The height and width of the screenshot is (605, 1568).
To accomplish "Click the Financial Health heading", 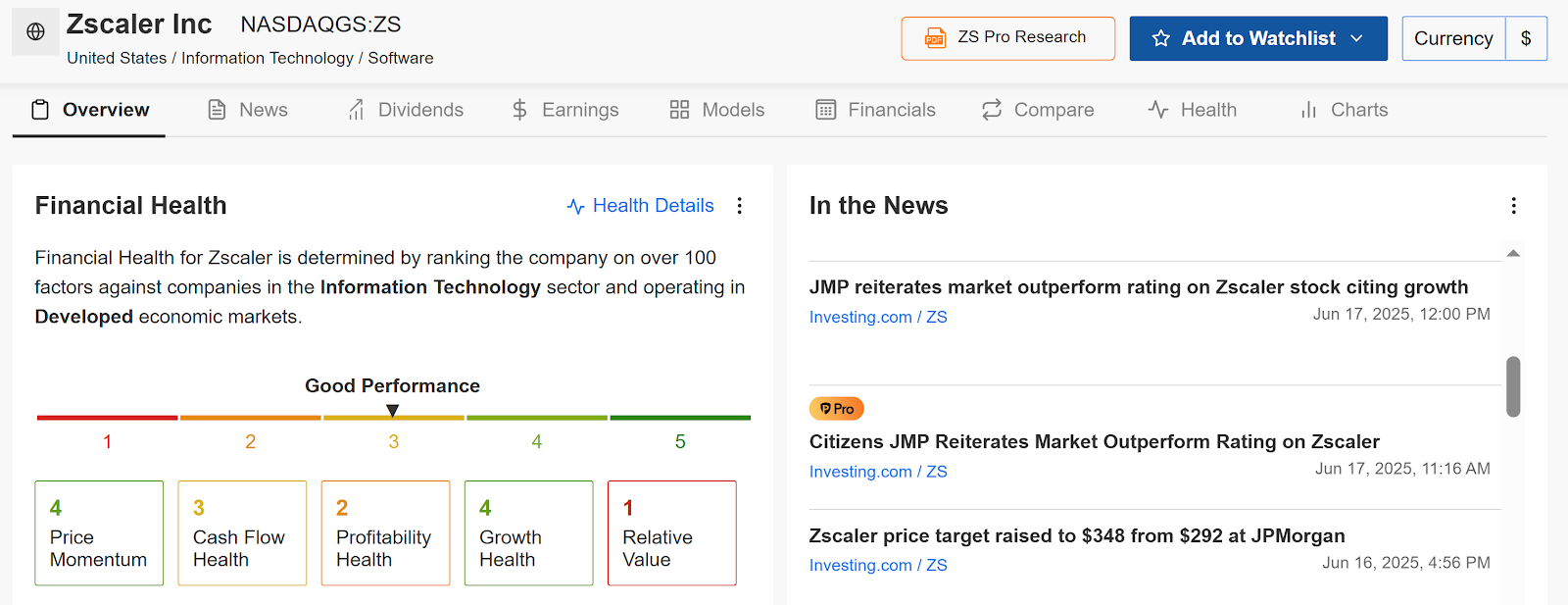I will (x=130, y=206).
